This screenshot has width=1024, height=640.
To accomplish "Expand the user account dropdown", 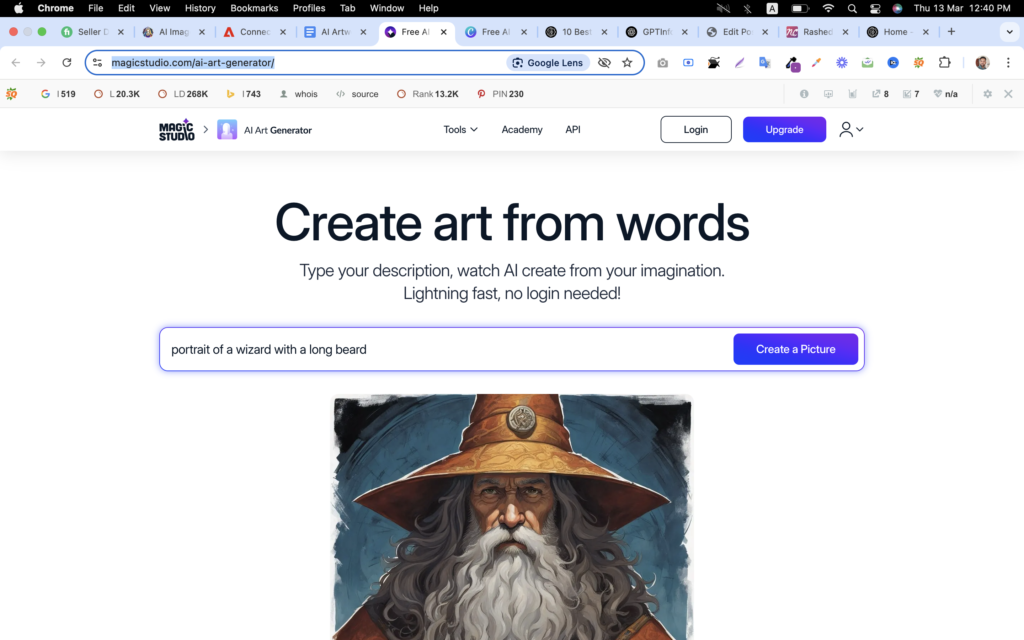I will [x=851, y=129].
